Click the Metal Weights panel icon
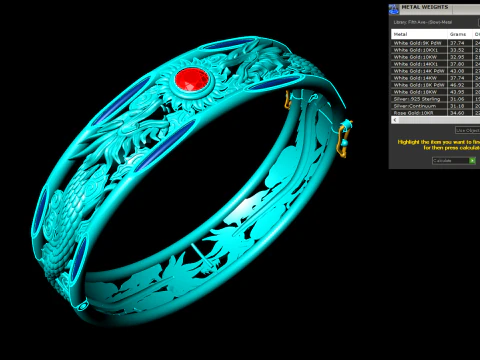This screenshot has width=480, height=360. tap(394, 9)
